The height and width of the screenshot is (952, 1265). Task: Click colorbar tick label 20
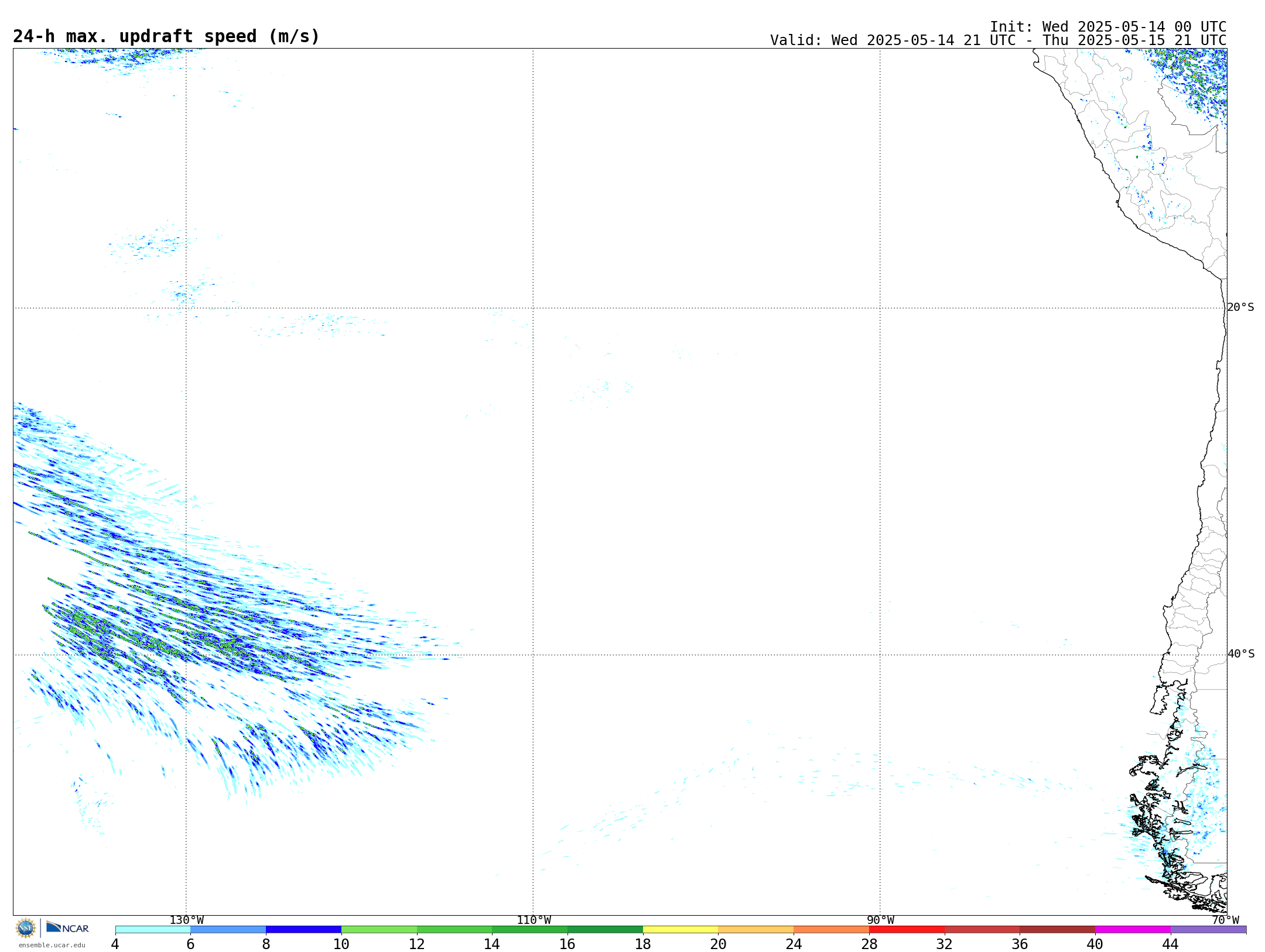point(719,944)
